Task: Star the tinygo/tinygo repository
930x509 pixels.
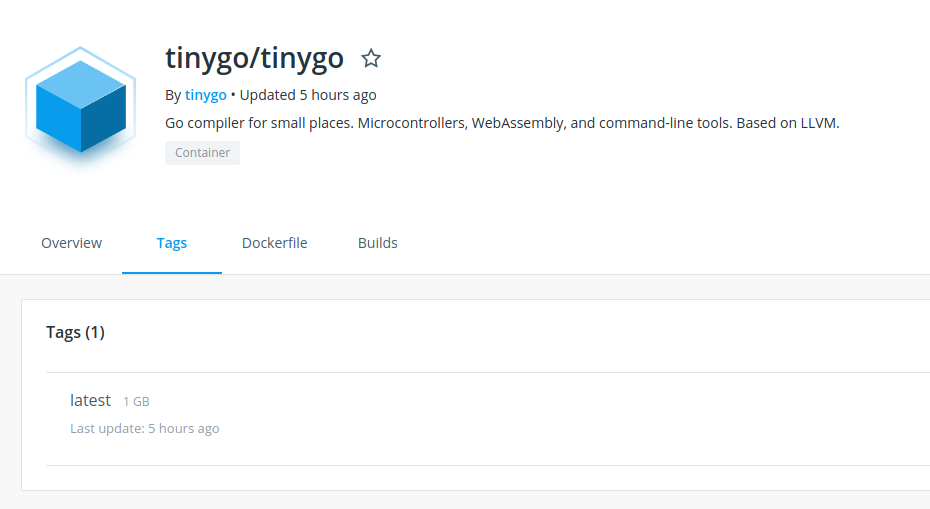Action: [x=371, y=58]
